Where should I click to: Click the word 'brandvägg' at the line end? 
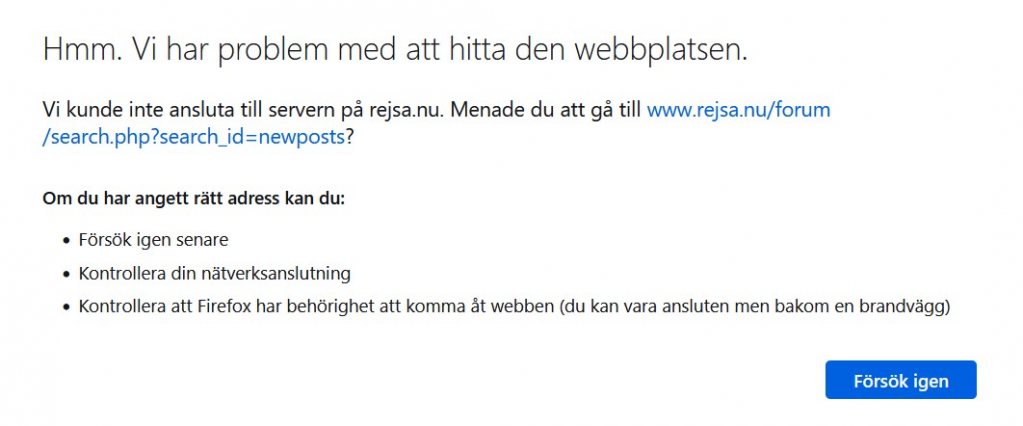906,307
